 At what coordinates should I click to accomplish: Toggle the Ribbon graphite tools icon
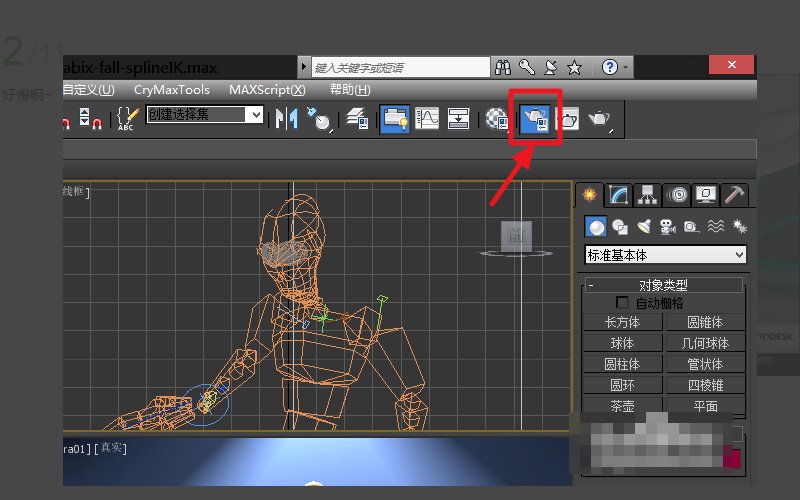click(394, 119)
